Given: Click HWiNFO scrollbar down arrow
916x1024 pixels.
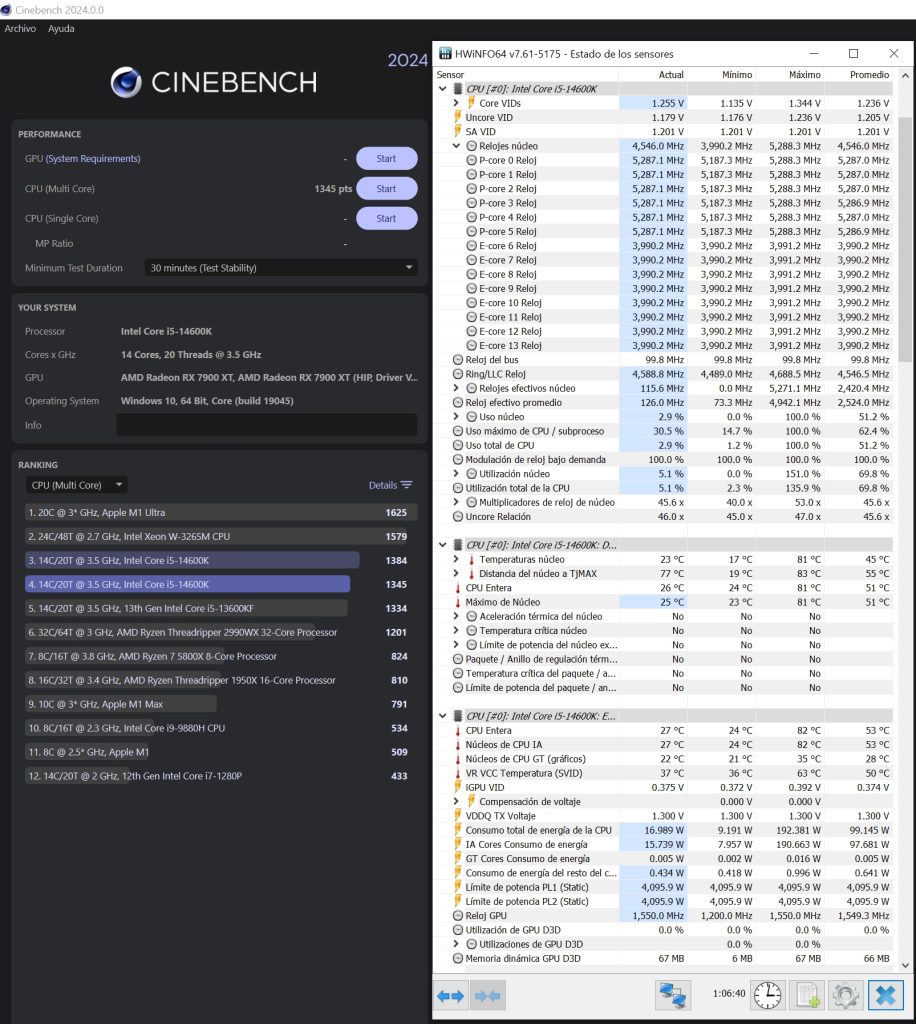Looking at the screenshot, I should click(905, 965).
